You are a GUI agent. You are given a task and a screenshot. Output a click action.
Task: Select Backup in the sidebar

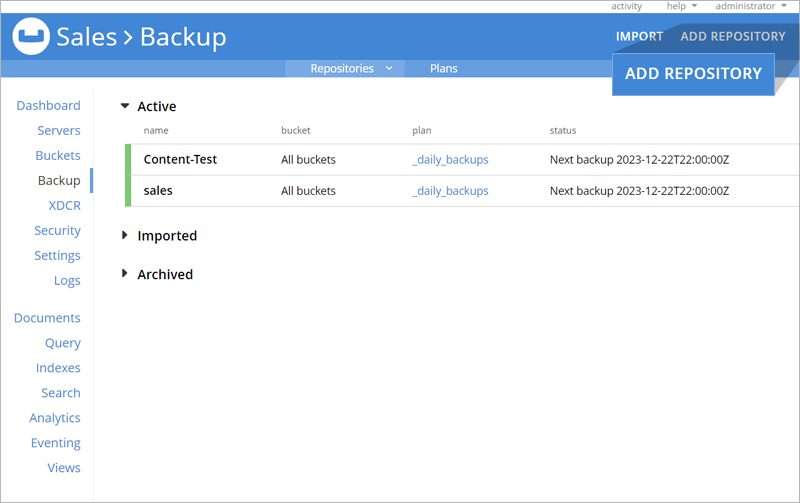pyautogui.click(x=59, y=181)
